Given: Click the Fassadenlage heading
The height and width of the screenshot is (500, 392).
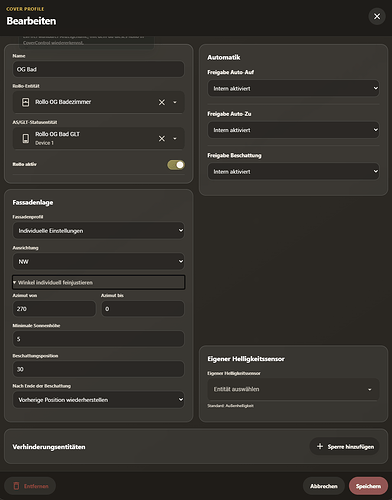Looking at the screenshot, I should [x=33, y=203].
